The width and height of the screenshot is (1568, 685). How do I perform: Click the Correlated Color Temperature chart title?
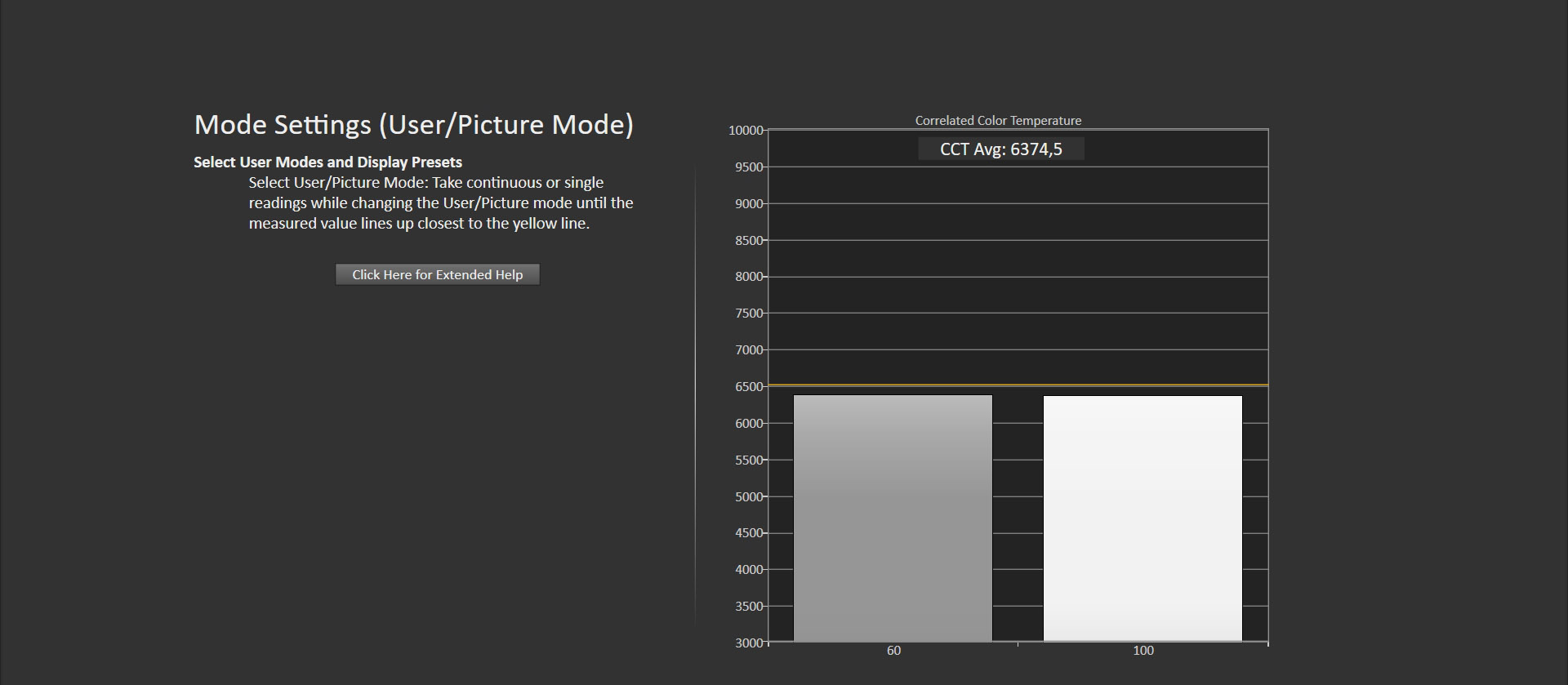click(998, 121)
